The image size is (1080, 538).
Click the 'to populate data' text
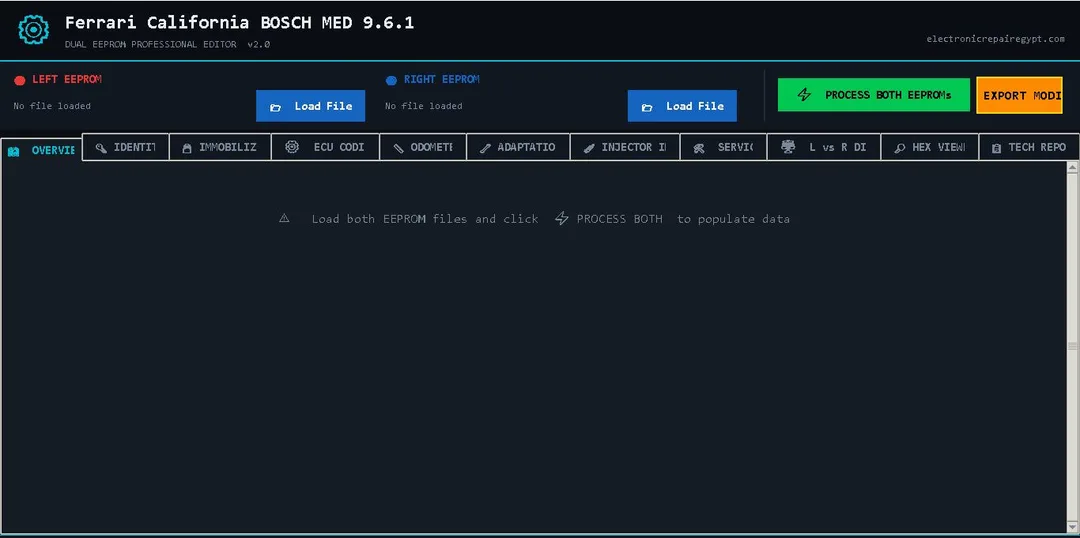pyautogui.click(x=734, y=219)
